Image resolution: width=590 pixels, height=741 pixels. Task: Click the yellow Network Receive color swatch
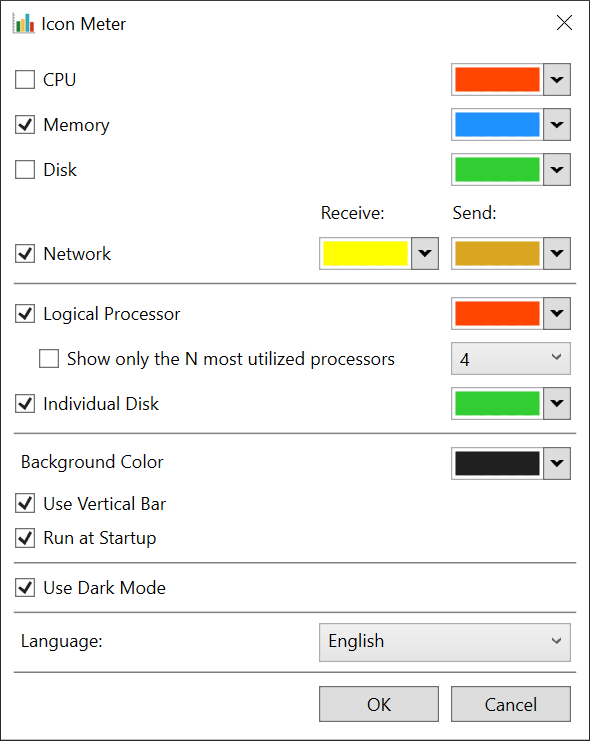[365, 254]
